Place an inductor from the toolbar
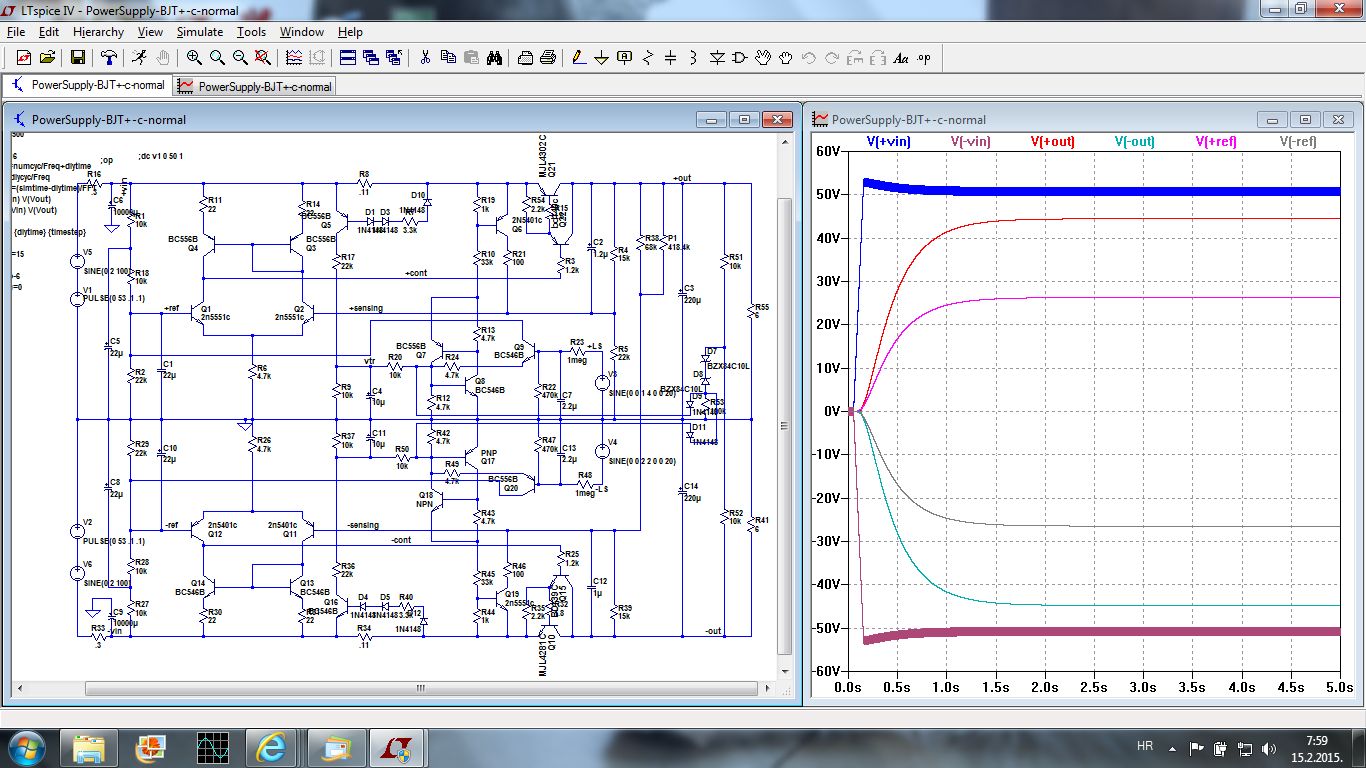 (694, 58)
